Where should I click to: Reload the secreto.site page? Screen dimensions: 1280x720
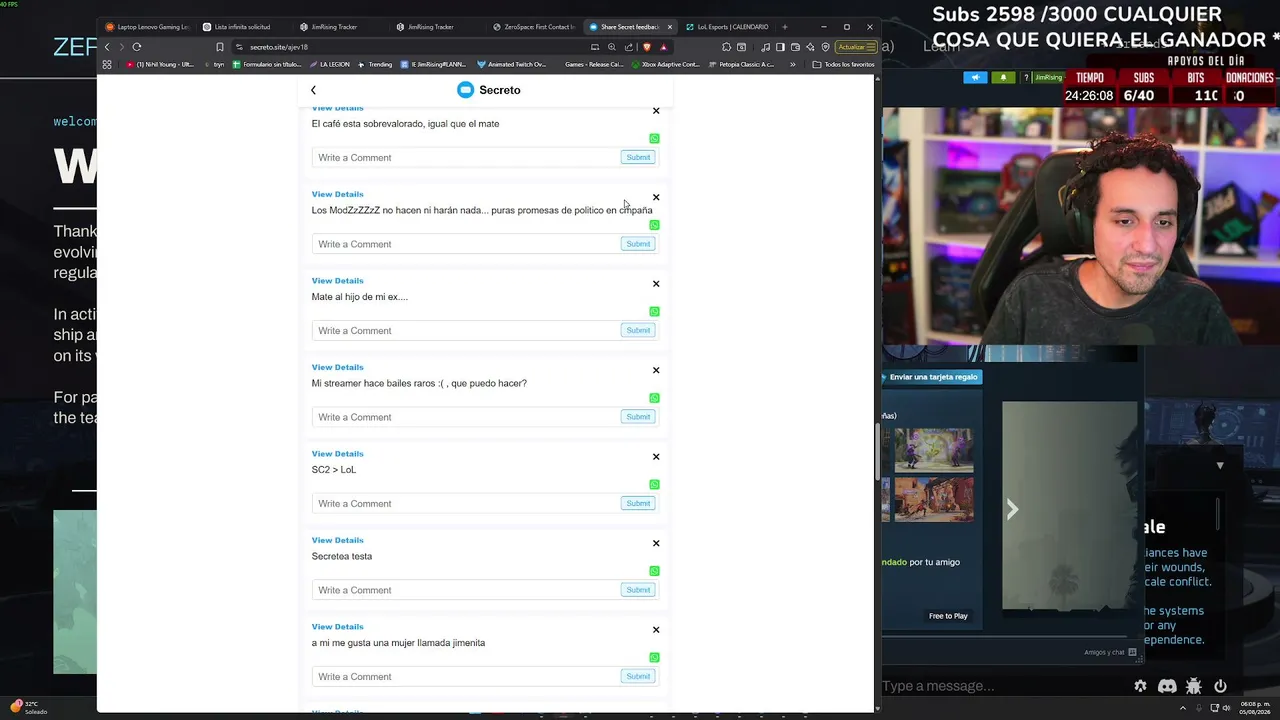[137, 47]
